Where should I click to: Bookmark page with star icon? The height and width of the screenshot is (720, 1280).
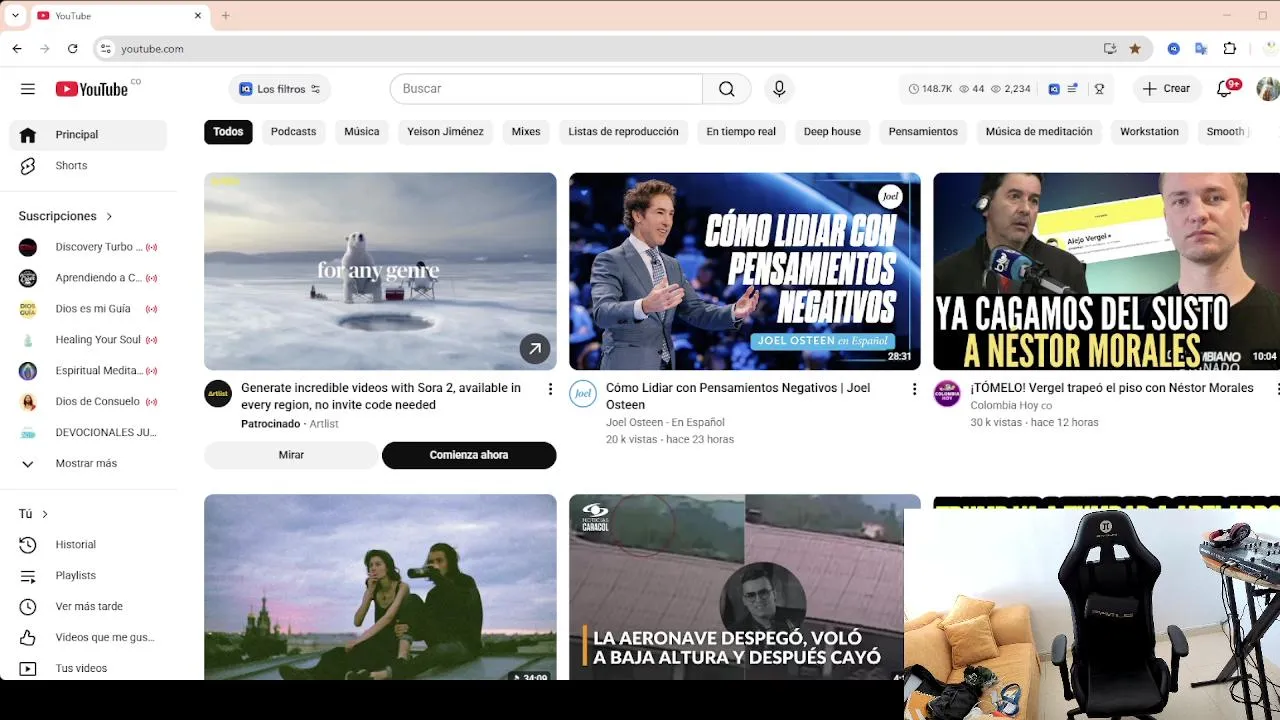[1135, 48]
